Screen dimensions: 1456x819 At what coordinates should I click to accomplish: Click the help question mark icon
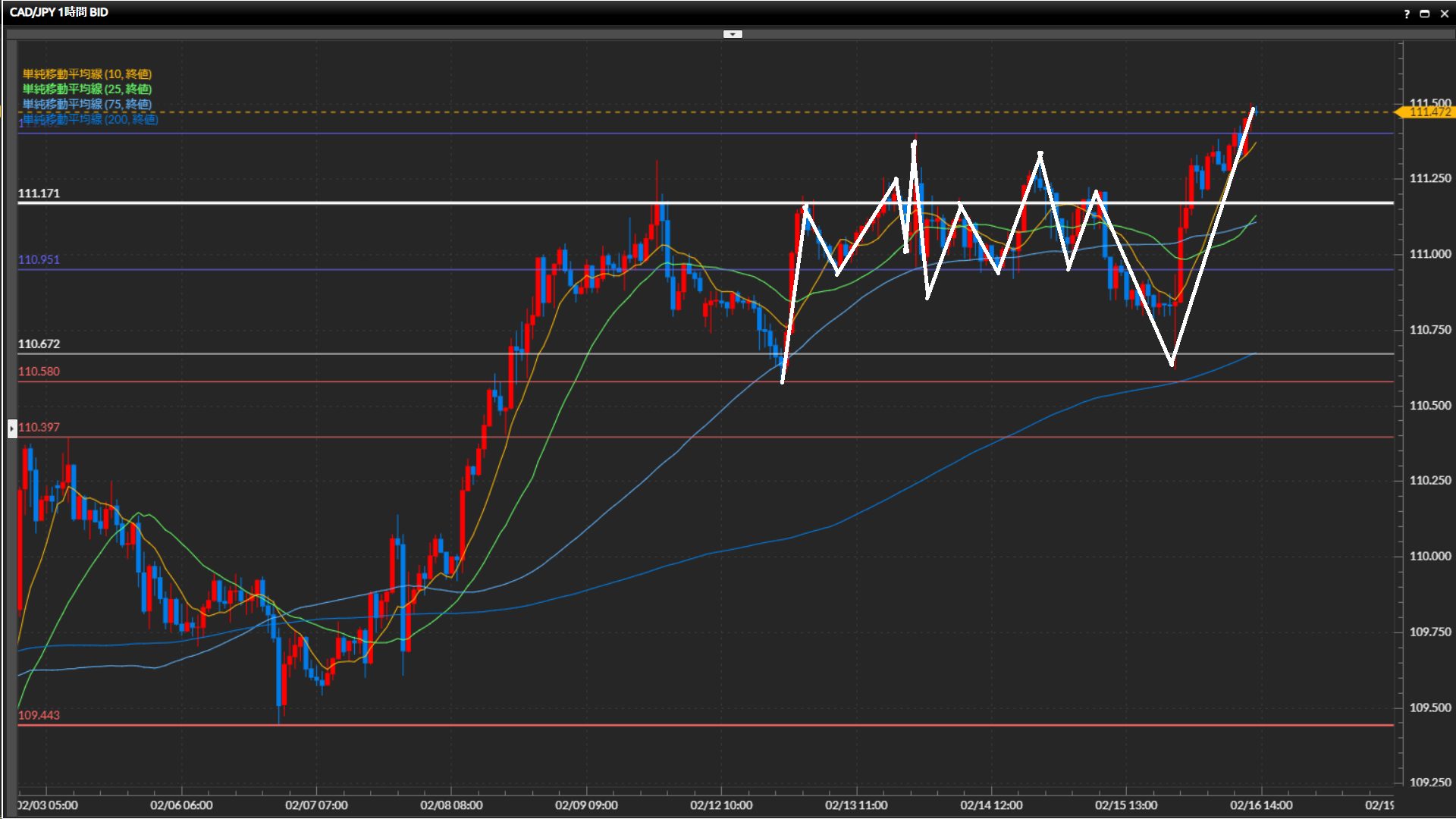(1407, 14)
